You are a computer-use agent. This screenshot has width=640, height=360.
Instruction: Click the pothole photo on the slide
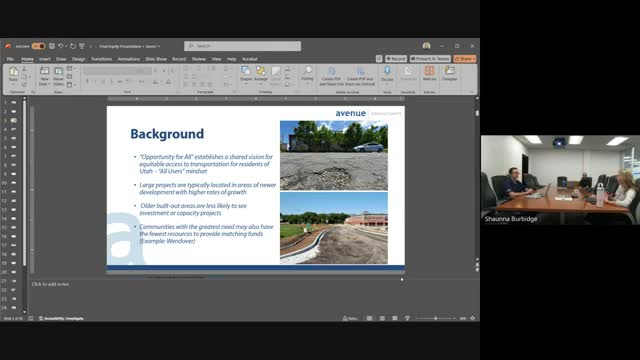click(333, 156)
